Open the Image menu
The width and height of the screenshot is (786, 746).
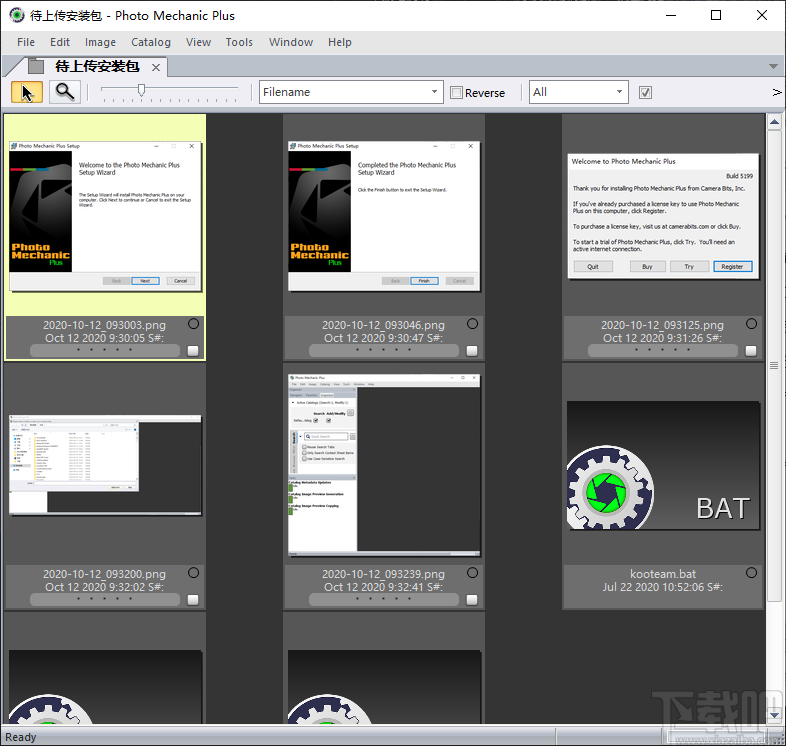pos(100,42)
